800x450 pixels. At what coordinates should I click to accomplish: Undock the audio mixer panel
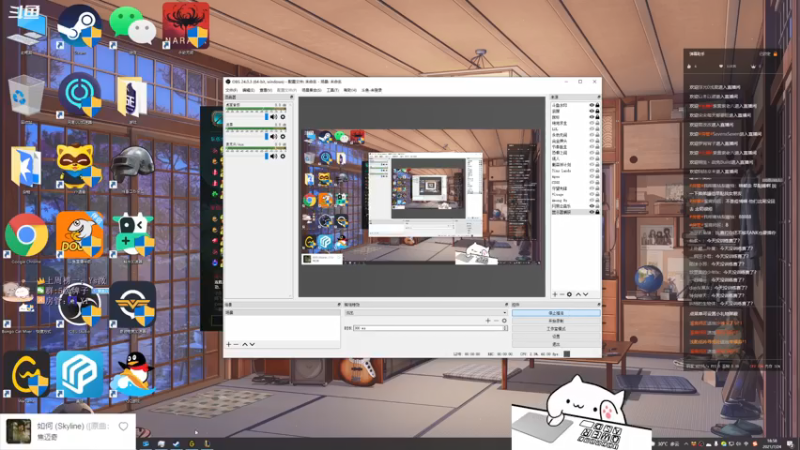[291, 97]
